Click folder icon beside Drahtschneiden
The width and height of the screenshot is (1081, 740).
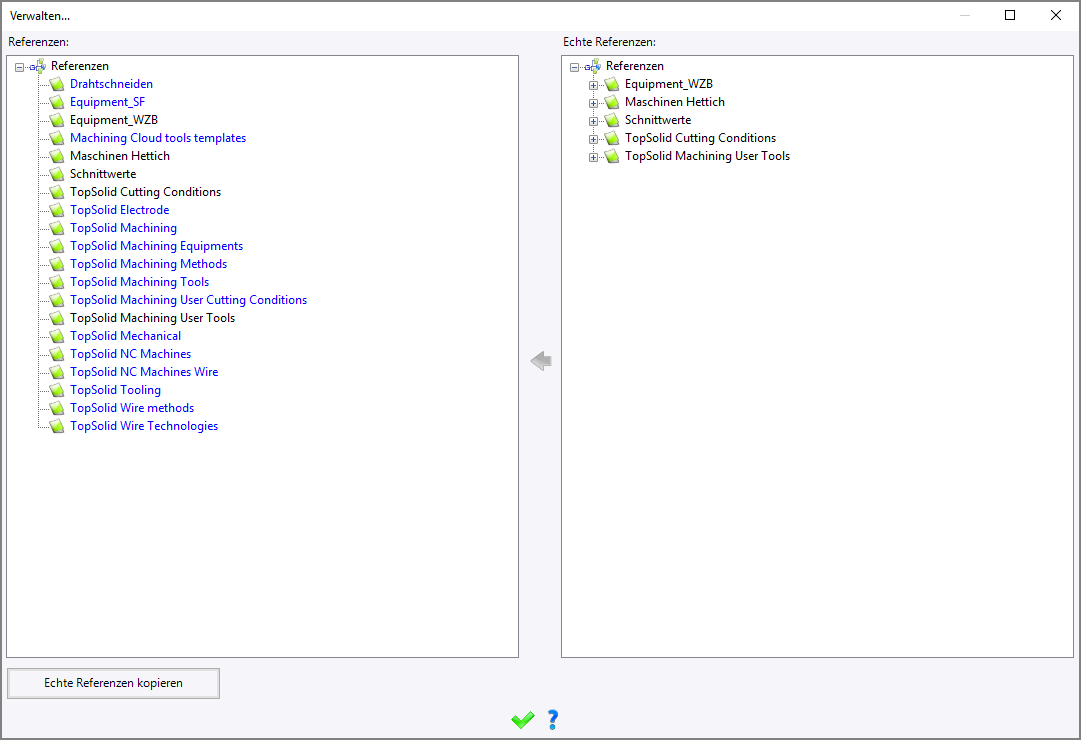[57, 84]
